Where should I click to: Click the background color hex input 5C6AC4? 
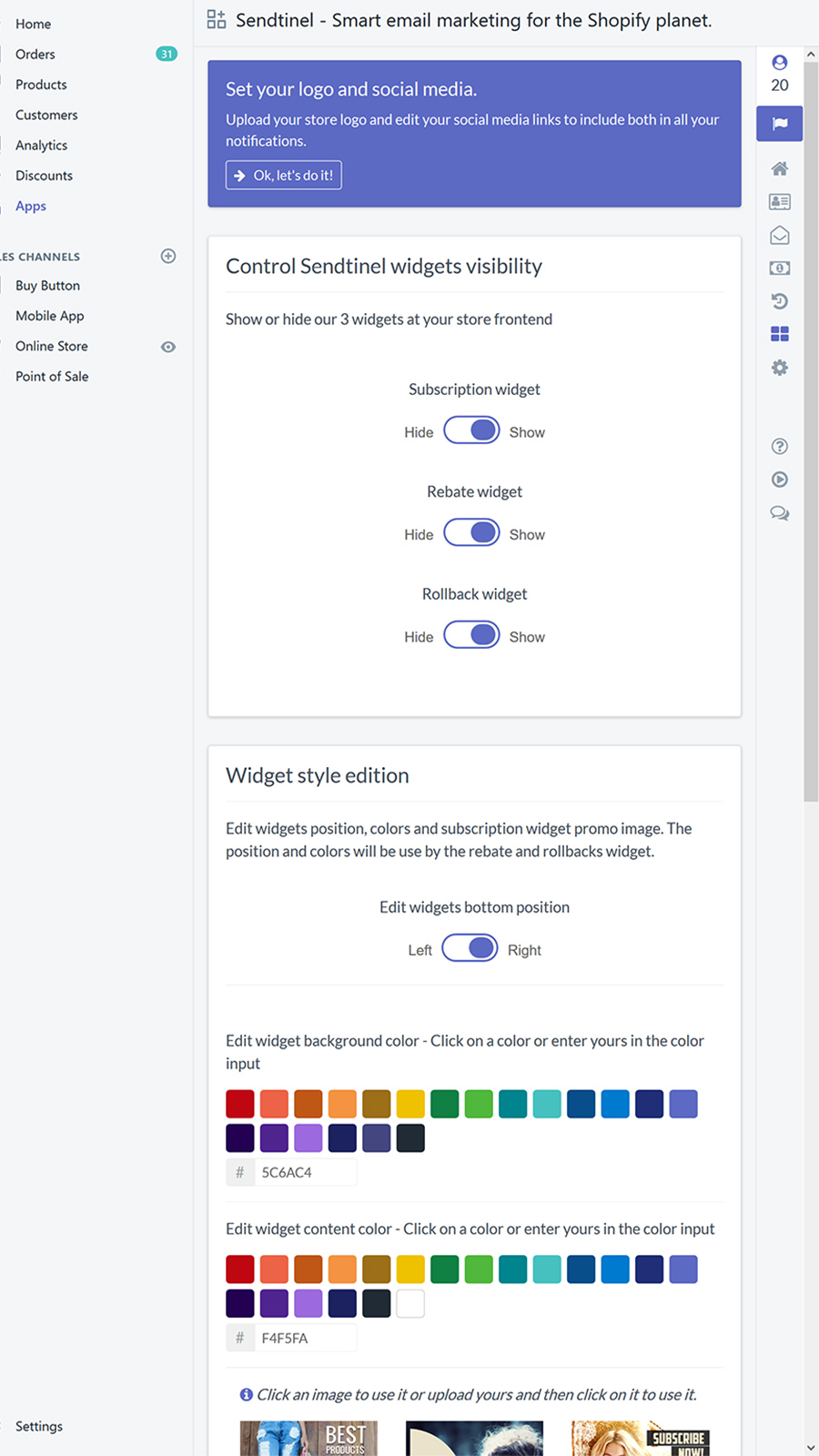[x=306, y=1172]
